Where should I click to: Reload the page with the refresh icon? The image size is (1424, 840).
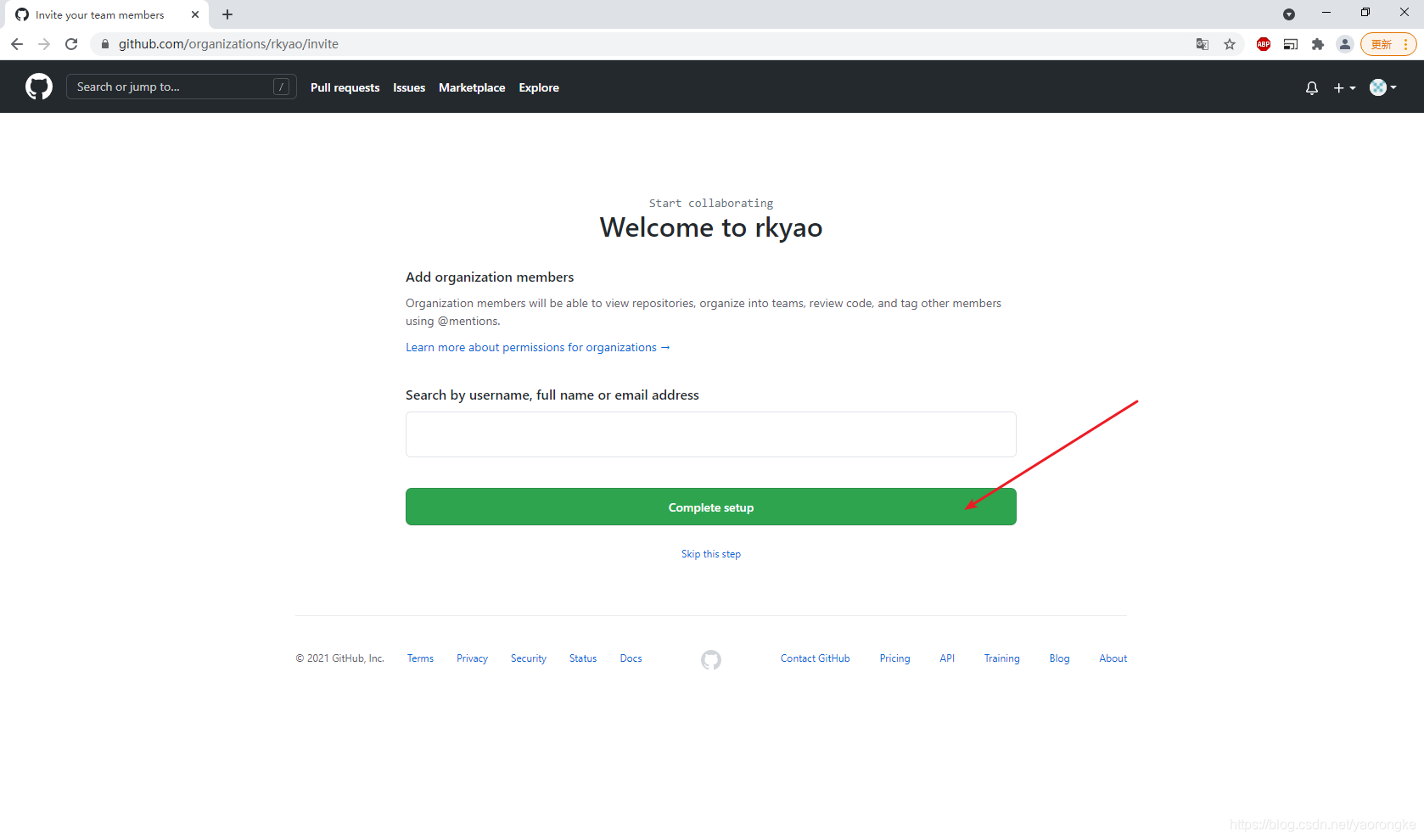pyautogui.click(x=71, y=44)
